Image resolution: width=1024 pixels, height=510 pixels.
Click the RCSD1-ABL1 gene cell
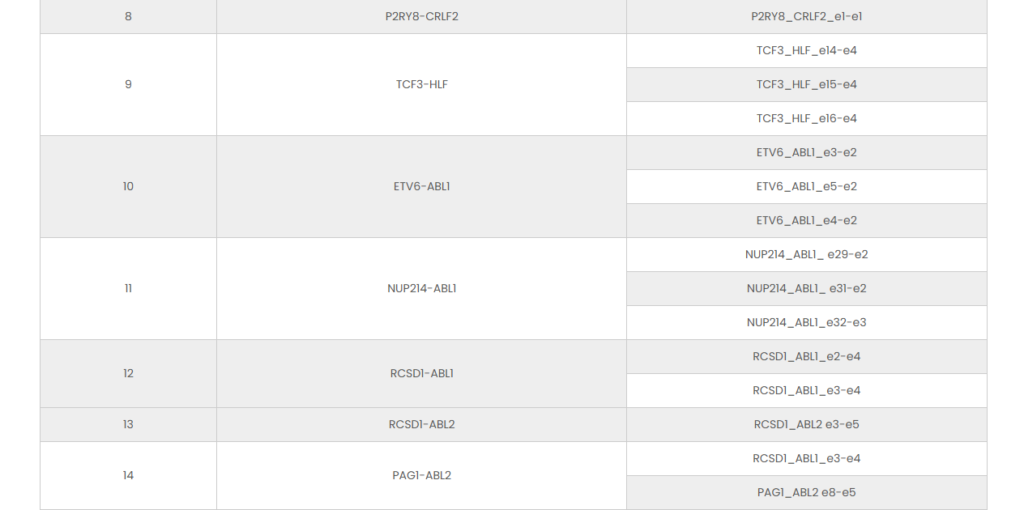(x=421, y=374)
